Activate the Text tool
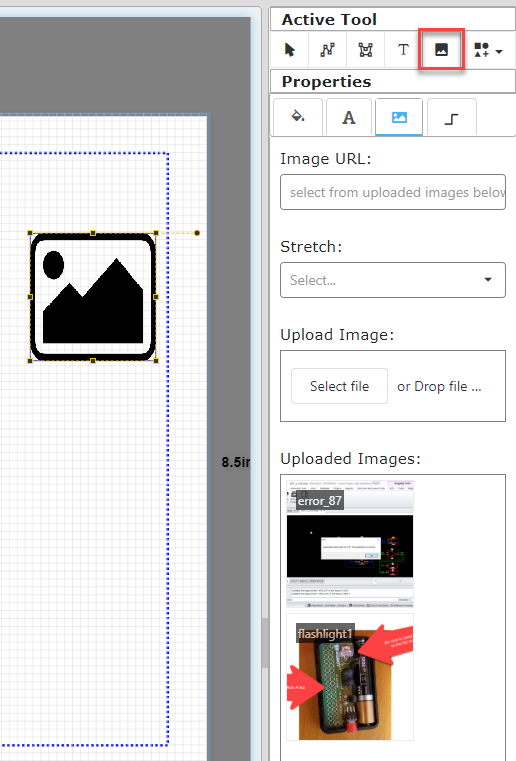This screenshot has width=516, height=761. 403,50
